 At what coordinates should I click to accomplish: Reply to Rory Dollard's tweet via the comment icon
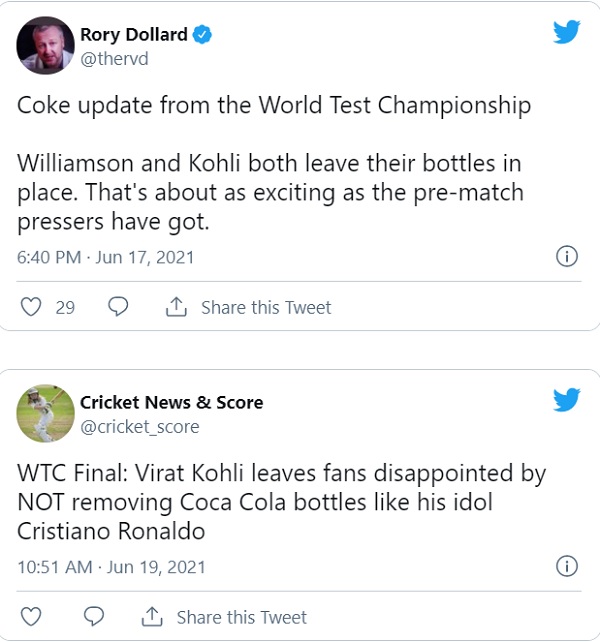click(118, 307)
